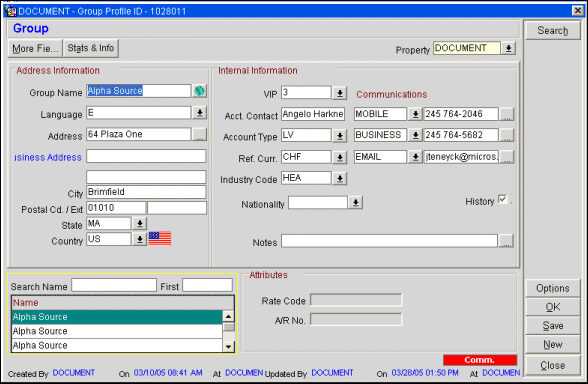This screenshot has width=588, height=384.
Task: Click the name list scrollbar down arrow
Action: click(x=228, y=347)
